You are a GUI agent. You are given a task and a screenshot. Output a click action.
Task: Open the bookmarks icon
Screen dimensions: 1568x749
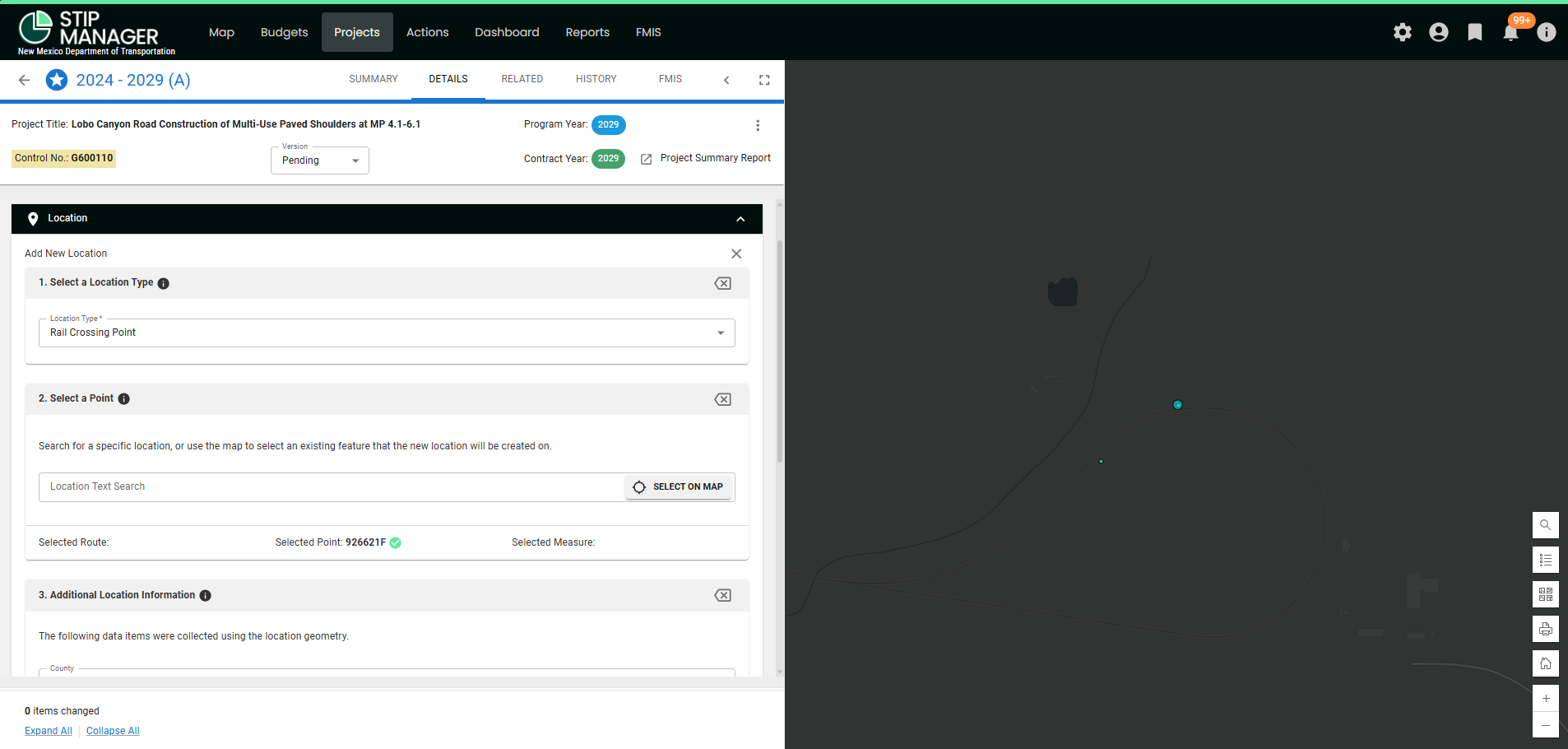1475,32
